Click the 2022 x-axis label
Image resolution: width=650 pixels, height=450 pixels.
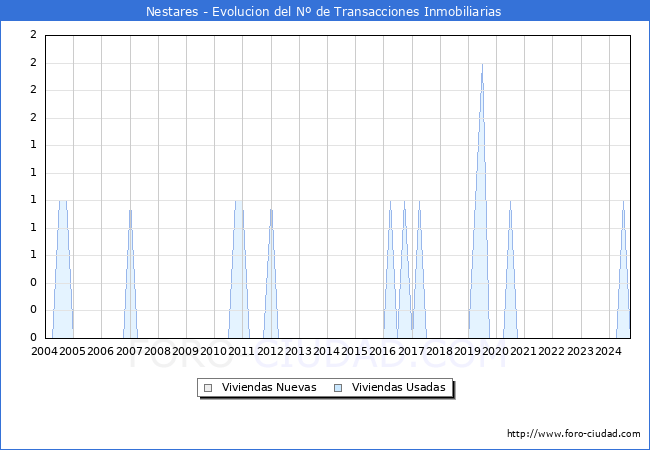(551, 351)
